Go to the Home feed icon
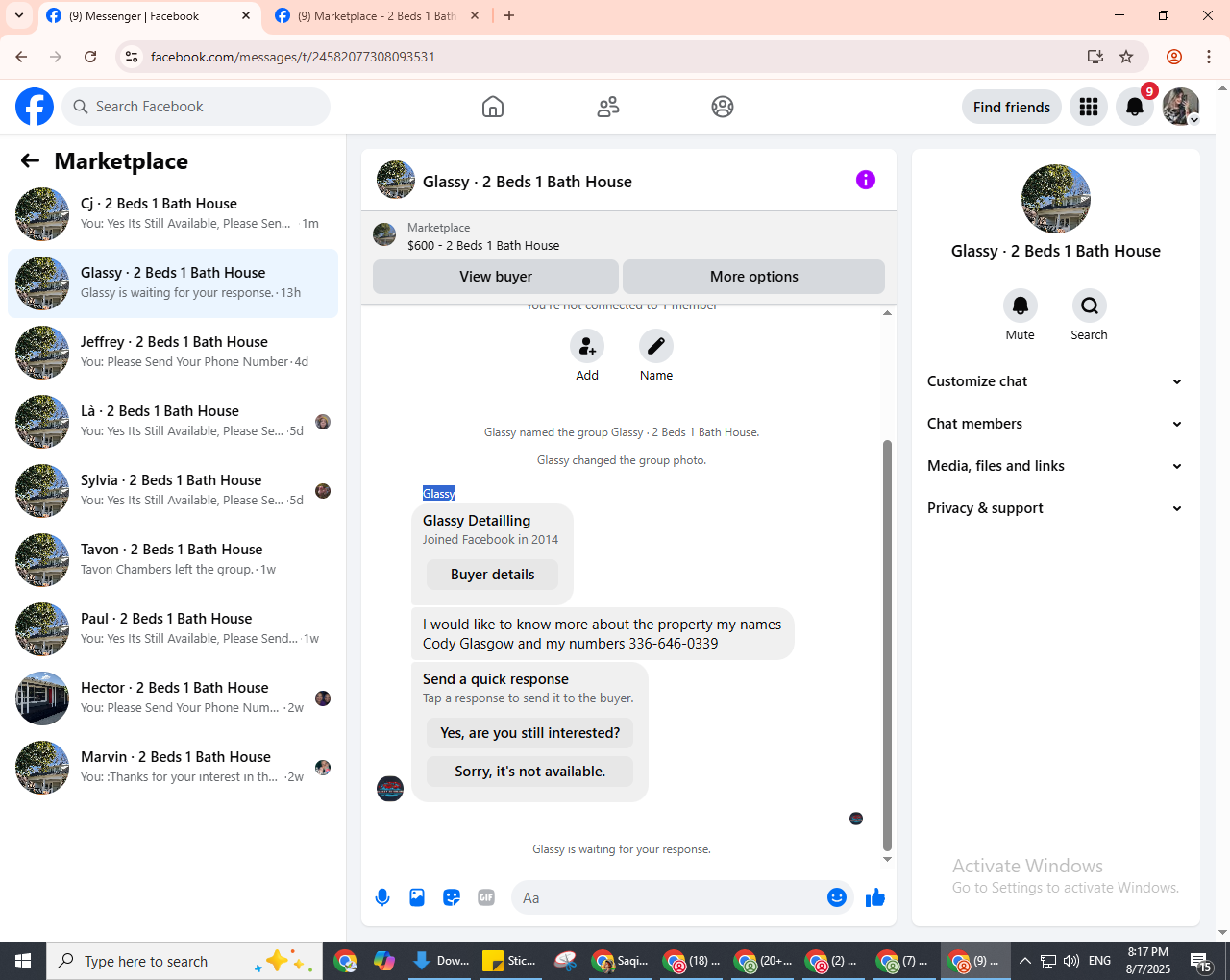Viewport: 1230px width, 980px height. coord(493,107)
